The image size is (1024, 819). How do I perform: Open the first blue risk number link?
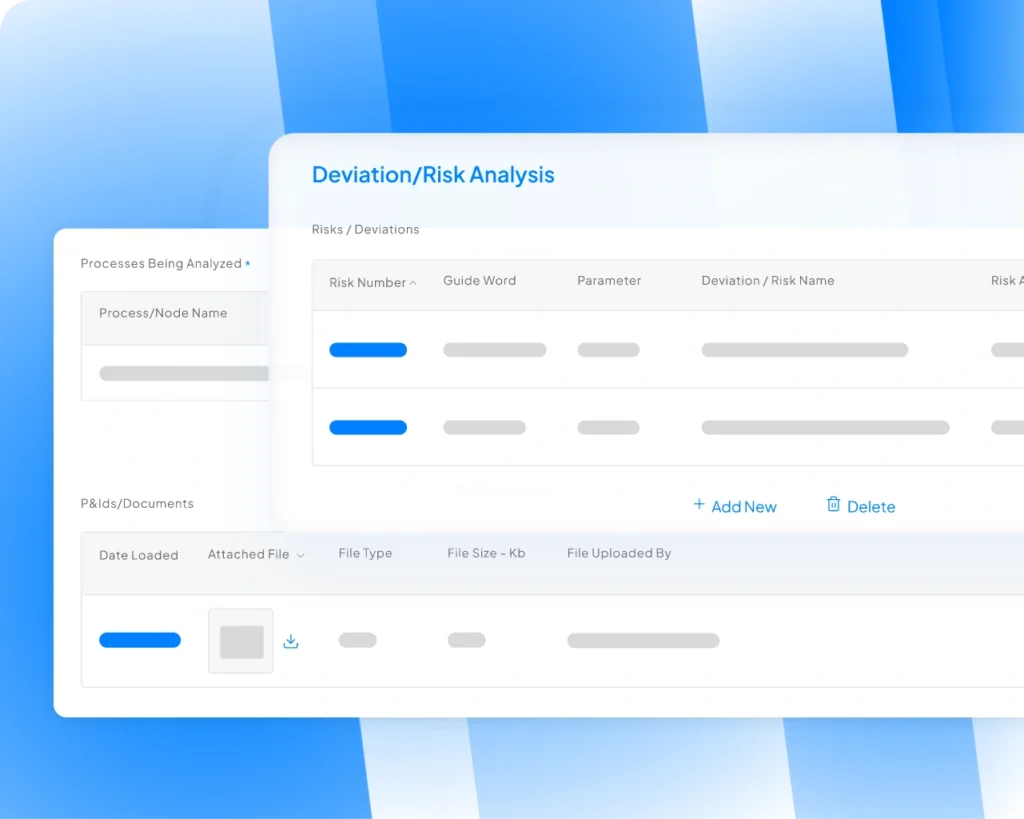[368, 350]
